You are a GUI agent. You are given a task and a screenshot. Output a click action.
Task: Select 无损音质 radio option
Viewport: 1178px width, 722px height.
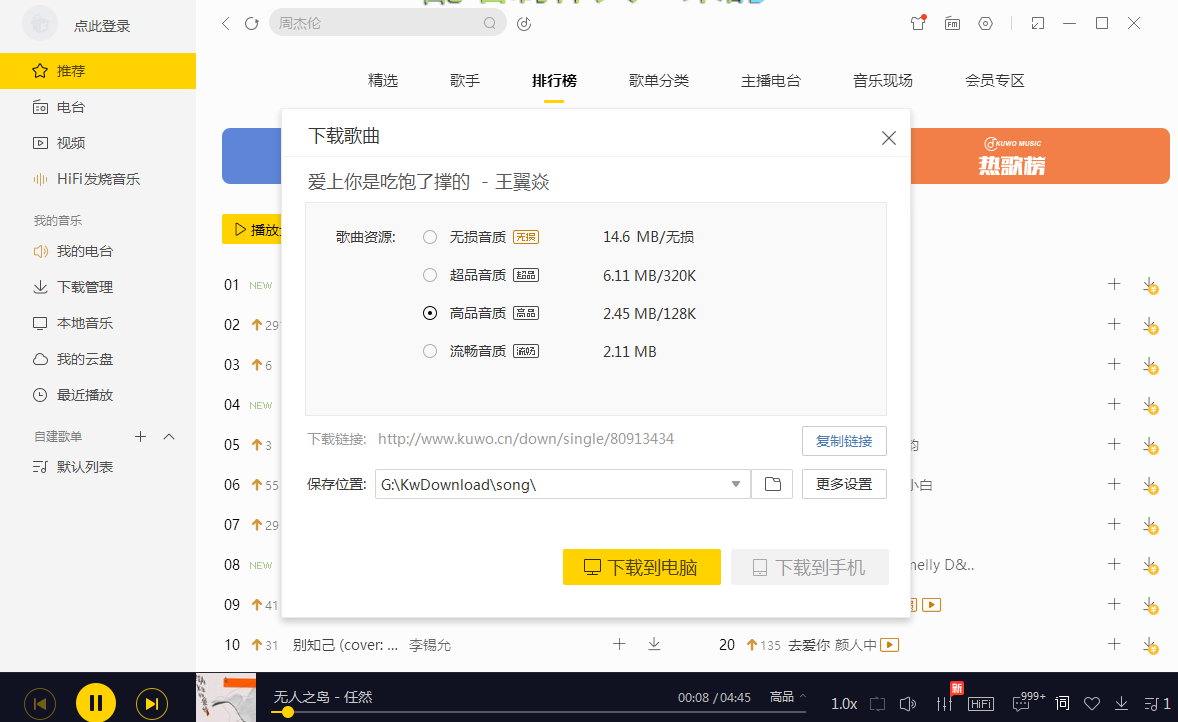[430, 237]
